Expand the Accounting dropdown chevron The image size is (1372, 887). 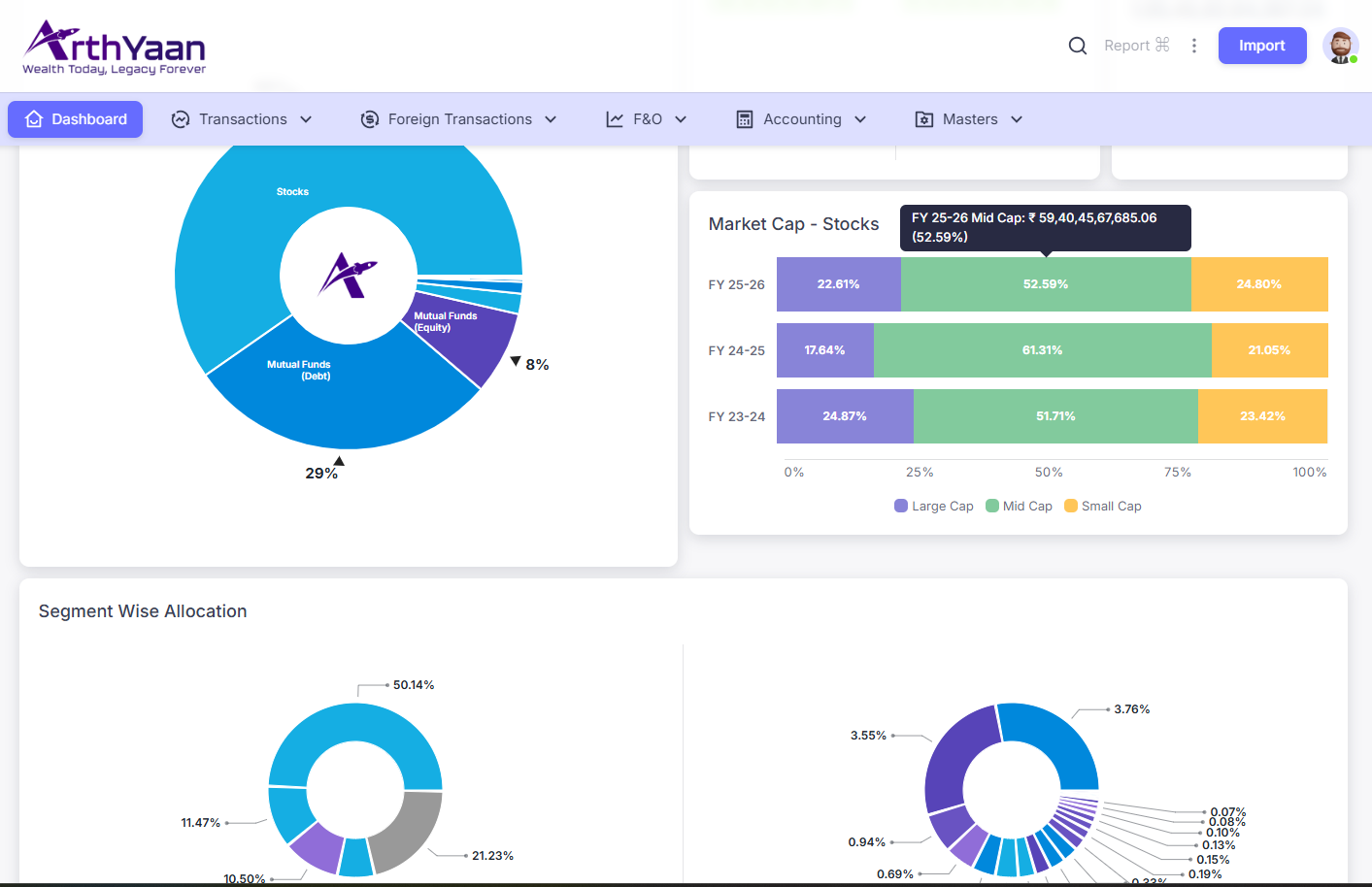(860, 119)
